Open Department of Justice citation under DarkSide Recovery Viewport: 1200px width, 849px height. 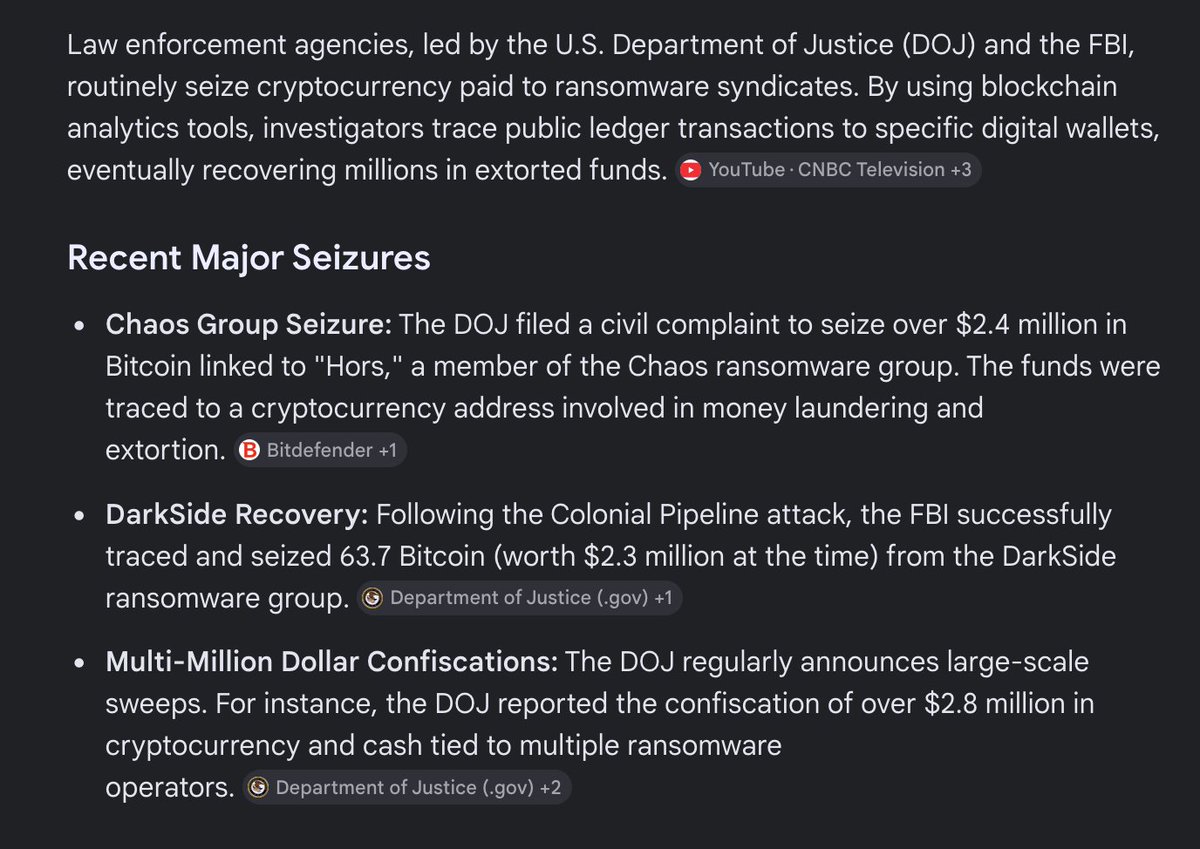point(519,598)
